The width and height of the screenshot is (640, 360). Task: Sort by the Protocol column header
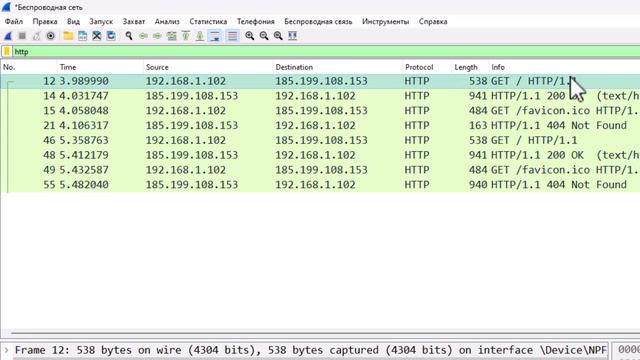427,67
